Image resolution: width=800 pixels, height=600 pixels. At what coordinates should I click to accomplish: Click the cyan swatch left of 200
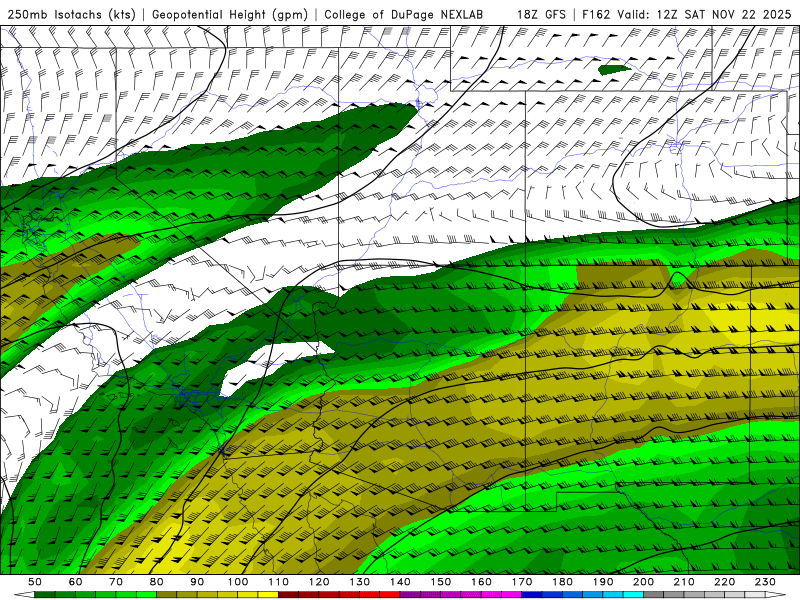(x=633, y=595)
